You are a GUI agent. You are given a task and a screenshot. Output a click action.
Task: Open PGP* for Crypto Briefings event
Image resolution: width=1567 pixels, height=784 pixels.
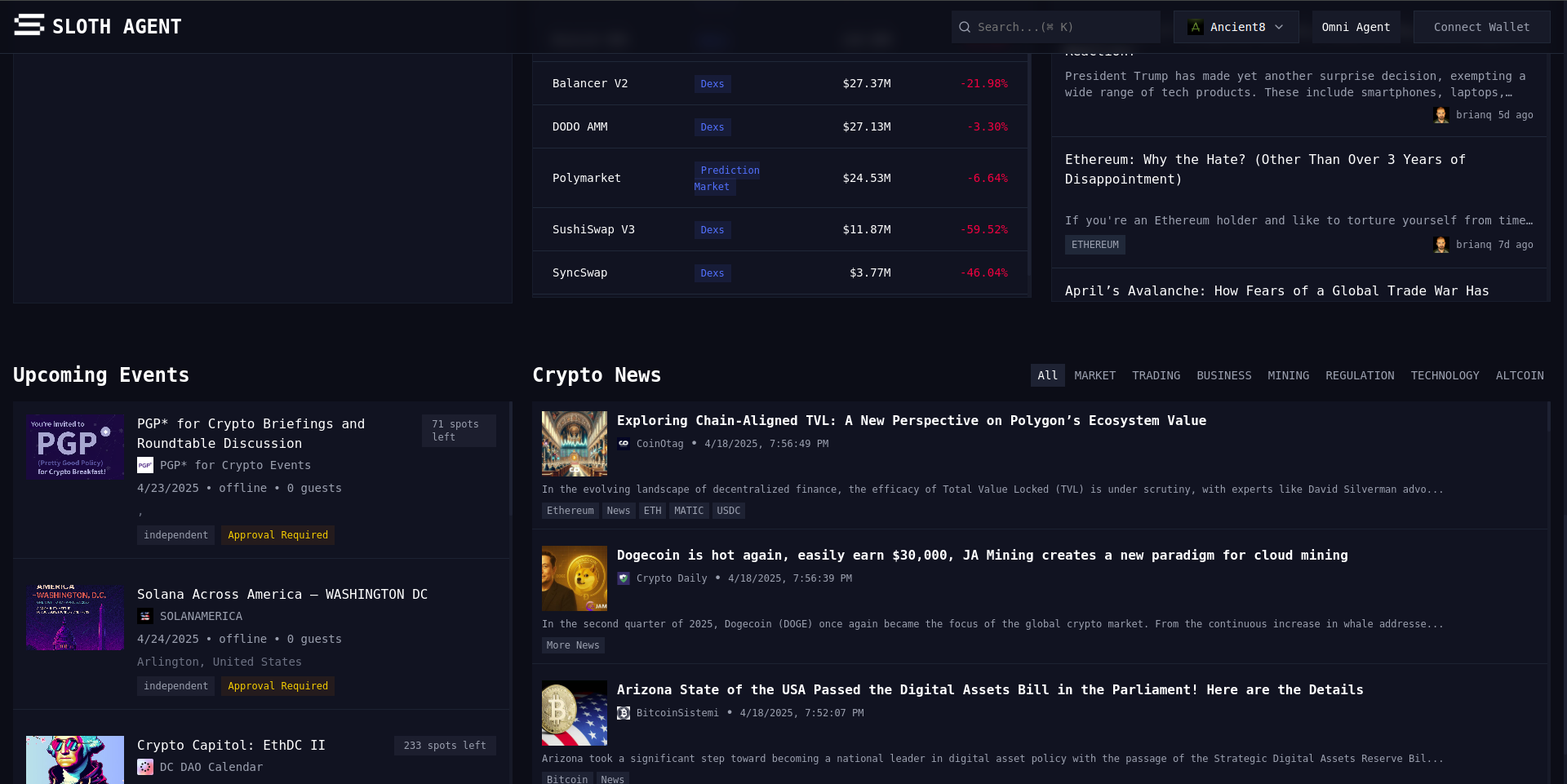(x=251, y=434)
